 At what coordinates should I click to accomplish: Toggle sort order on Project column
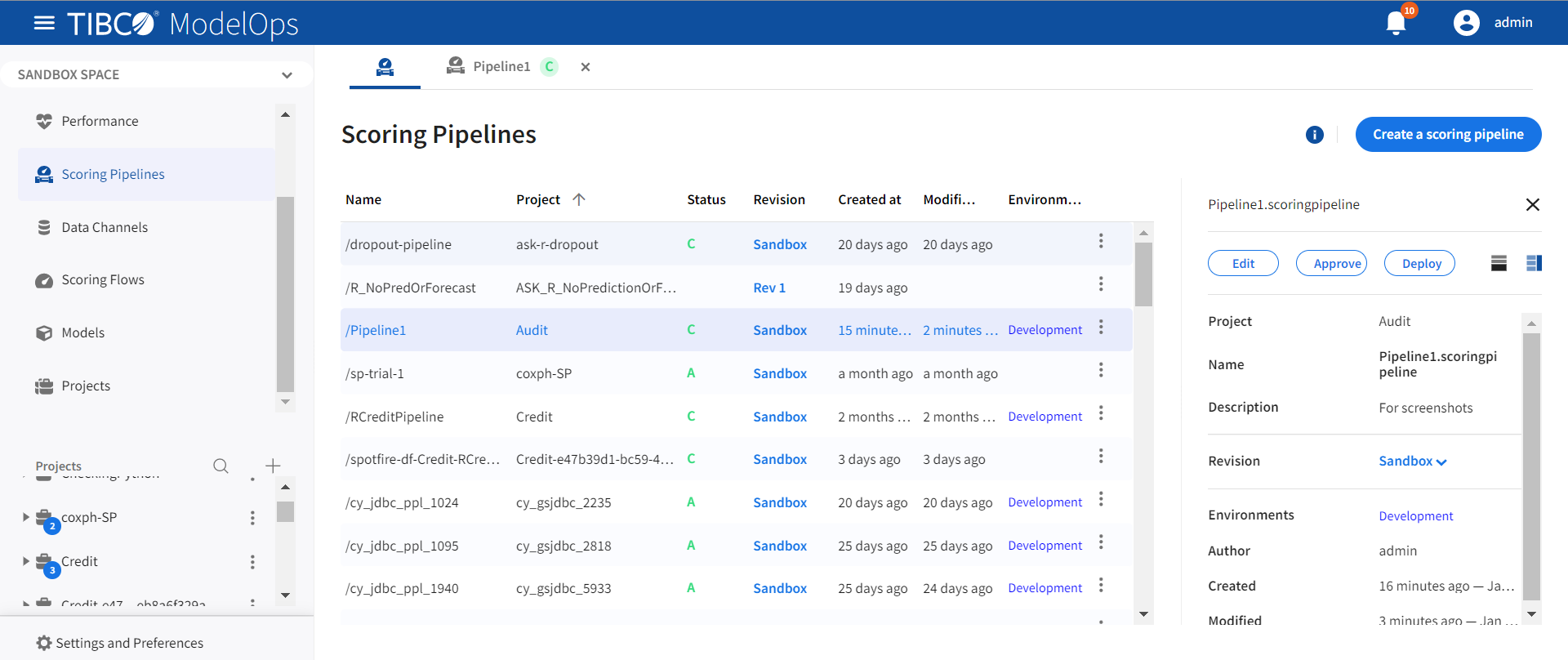(x=579, y=199)
